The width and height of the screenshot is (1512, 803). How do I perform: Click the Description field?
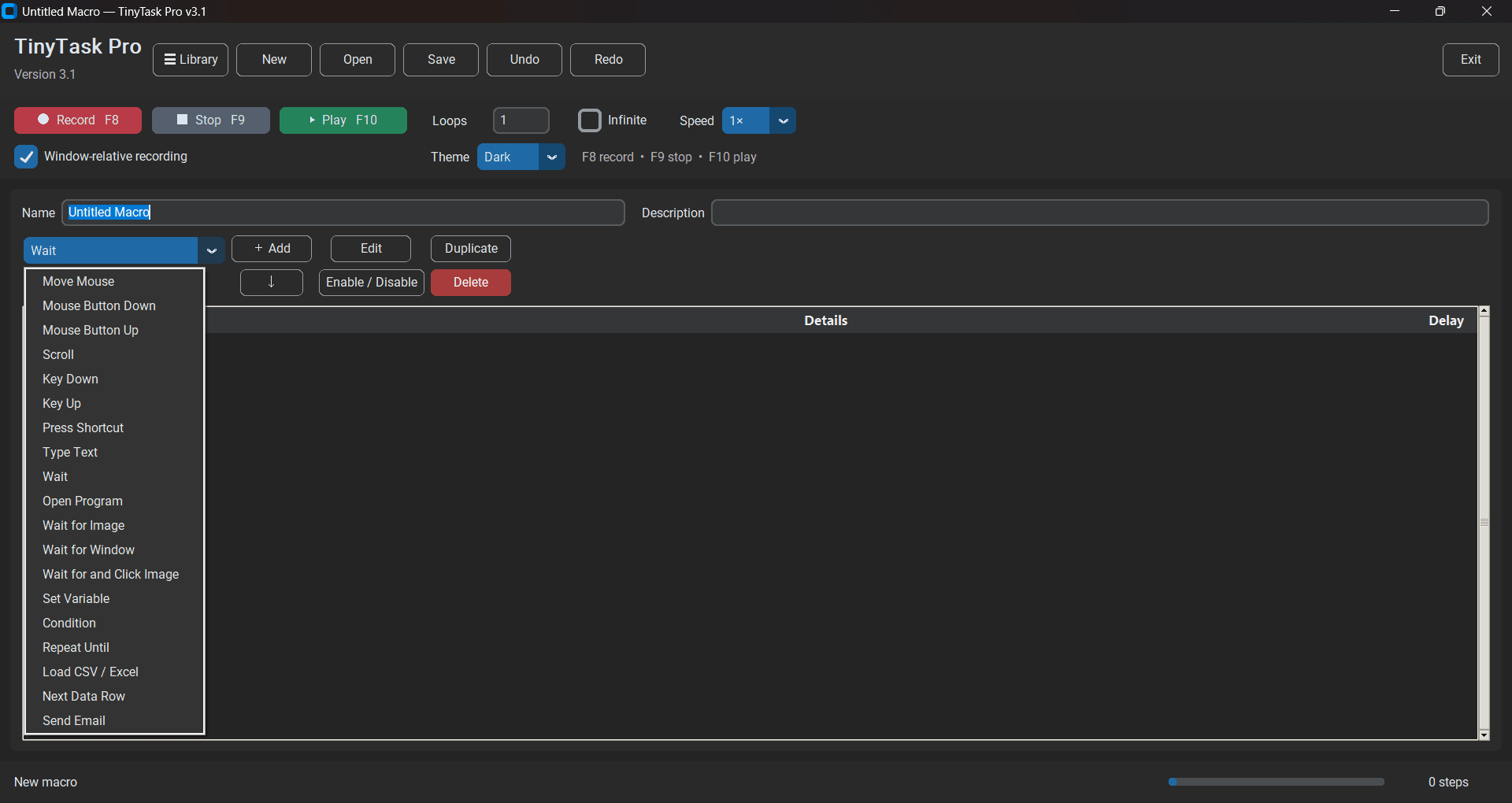[1100, 213]
